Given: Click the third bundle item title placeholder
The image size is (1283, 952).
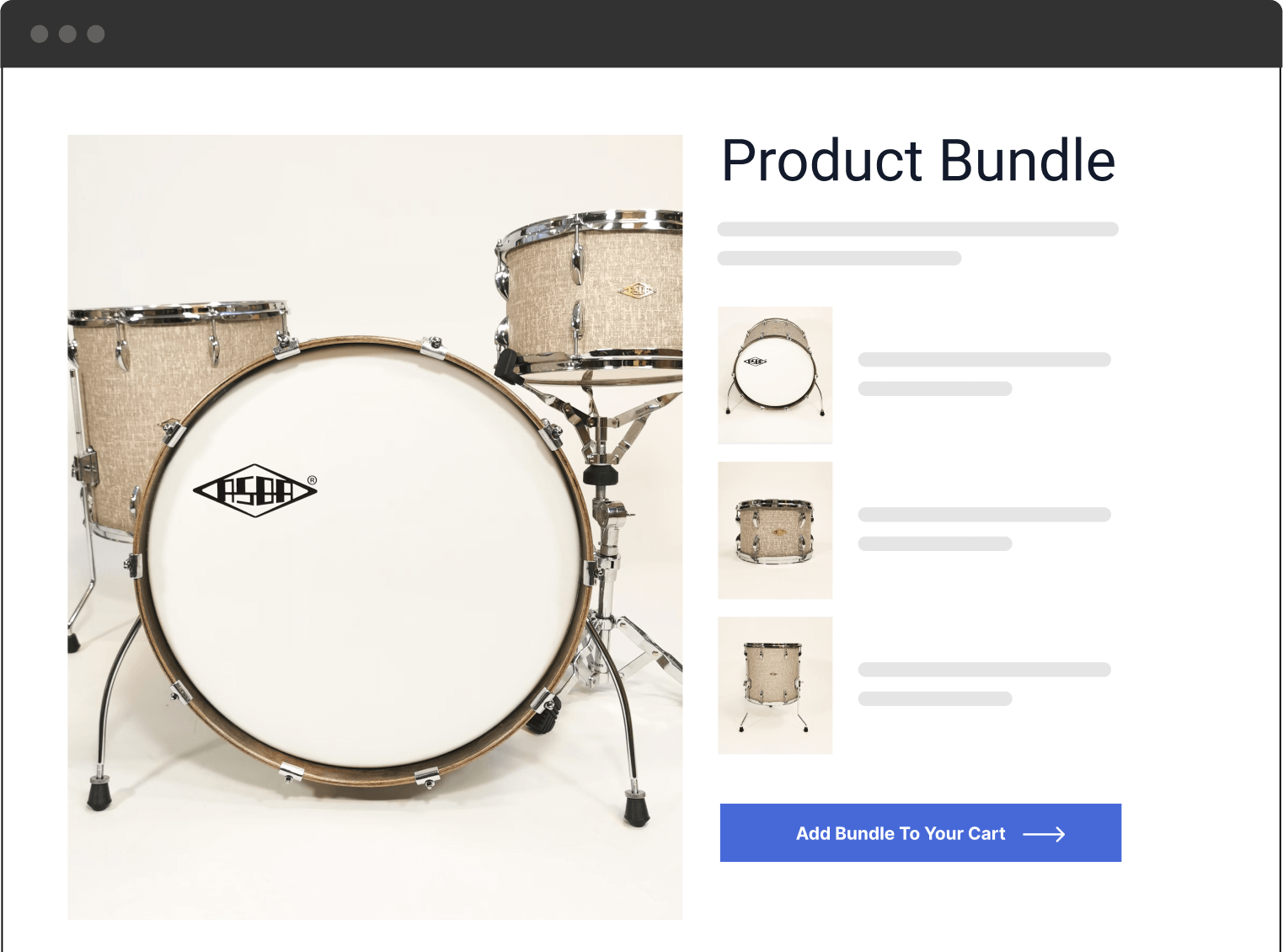Looking at the screenshot, I should tap(984, 670).
